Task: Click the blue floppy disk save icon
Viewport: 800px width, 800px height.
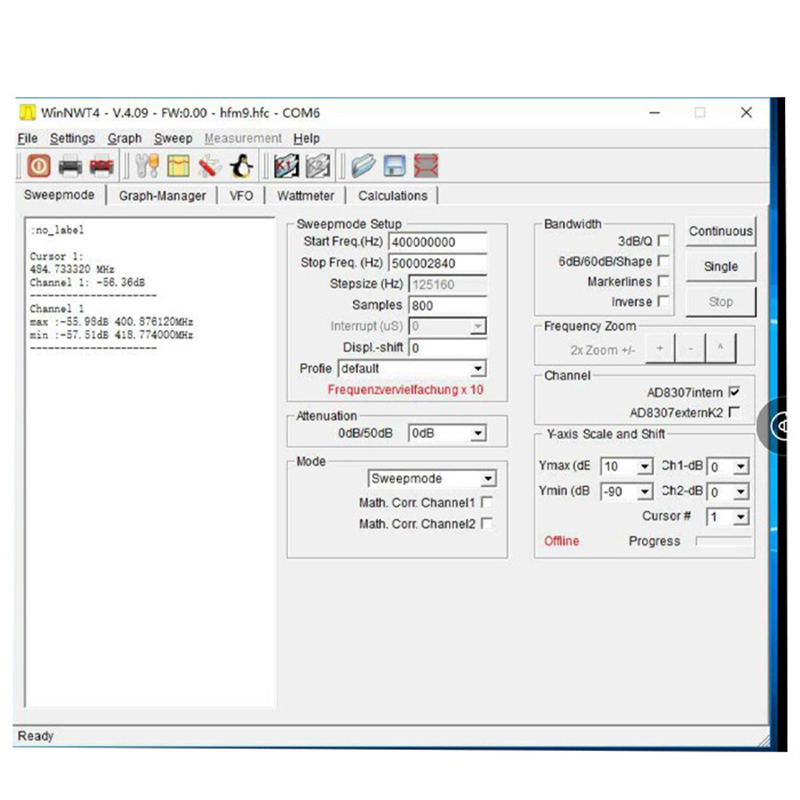Action: click(x=395, y=166)
